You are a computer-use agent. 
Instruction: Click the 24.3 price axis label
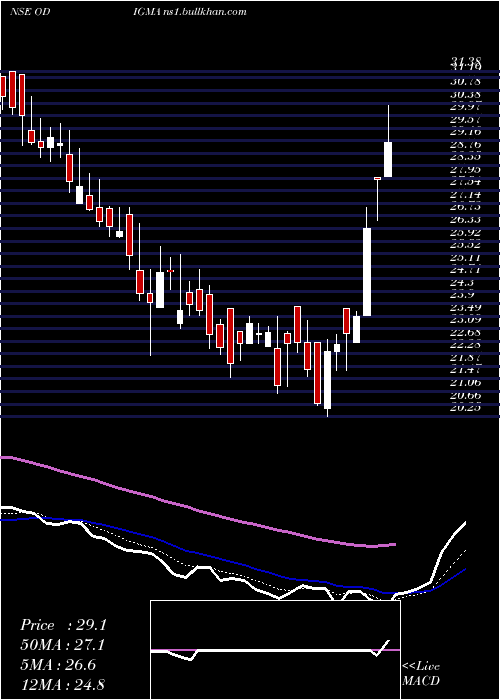click(462, 283)
